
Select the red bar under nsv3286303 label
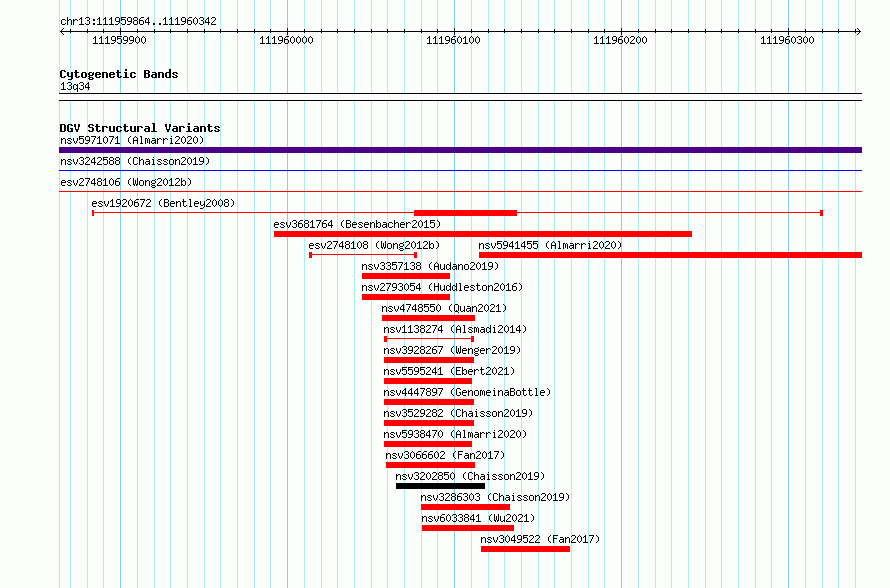(x=465, y=507)
